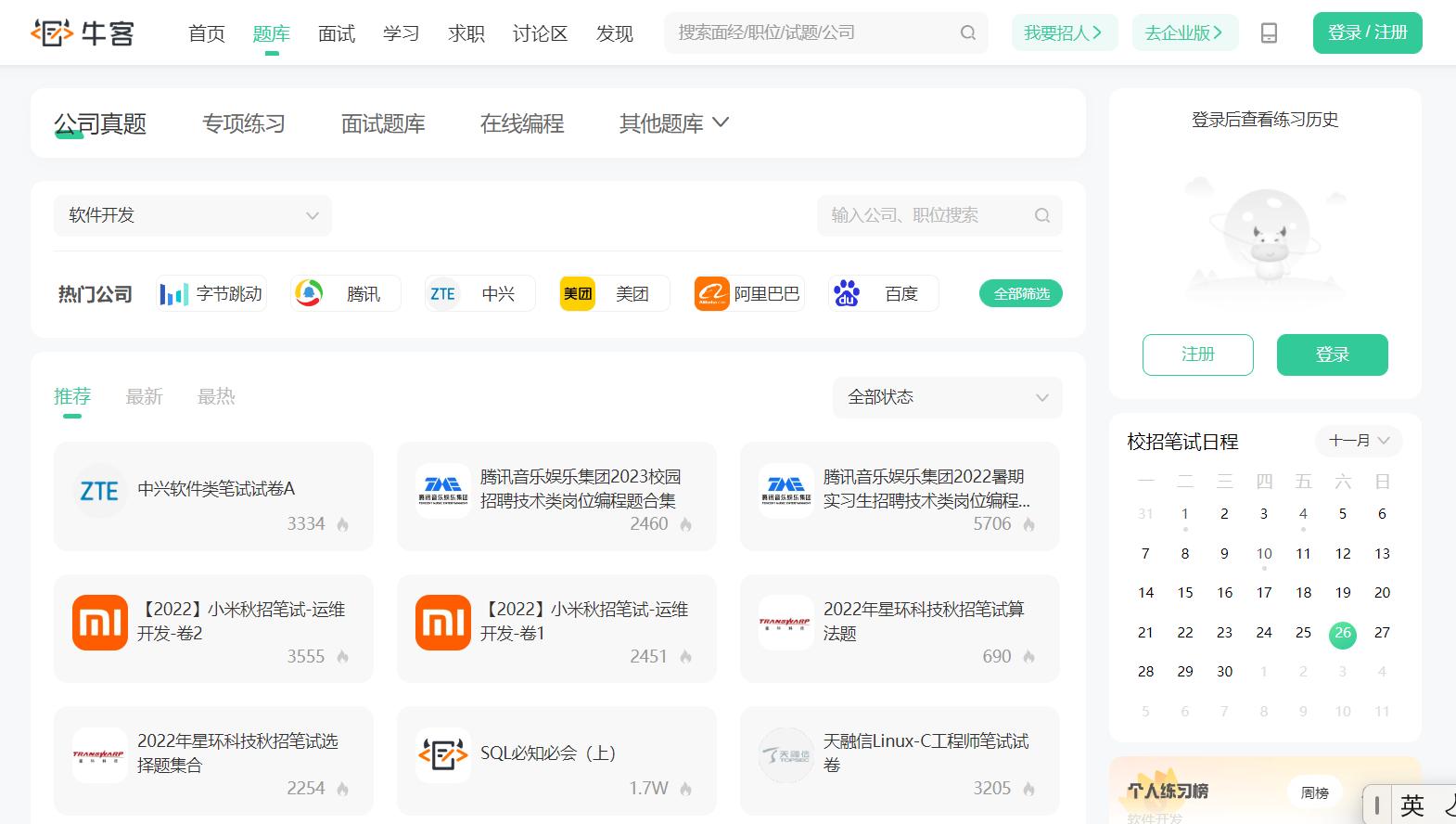Click flame icon next to 5706
Viewport: 1456px width, 824px height.
[x=1029, y=524]
